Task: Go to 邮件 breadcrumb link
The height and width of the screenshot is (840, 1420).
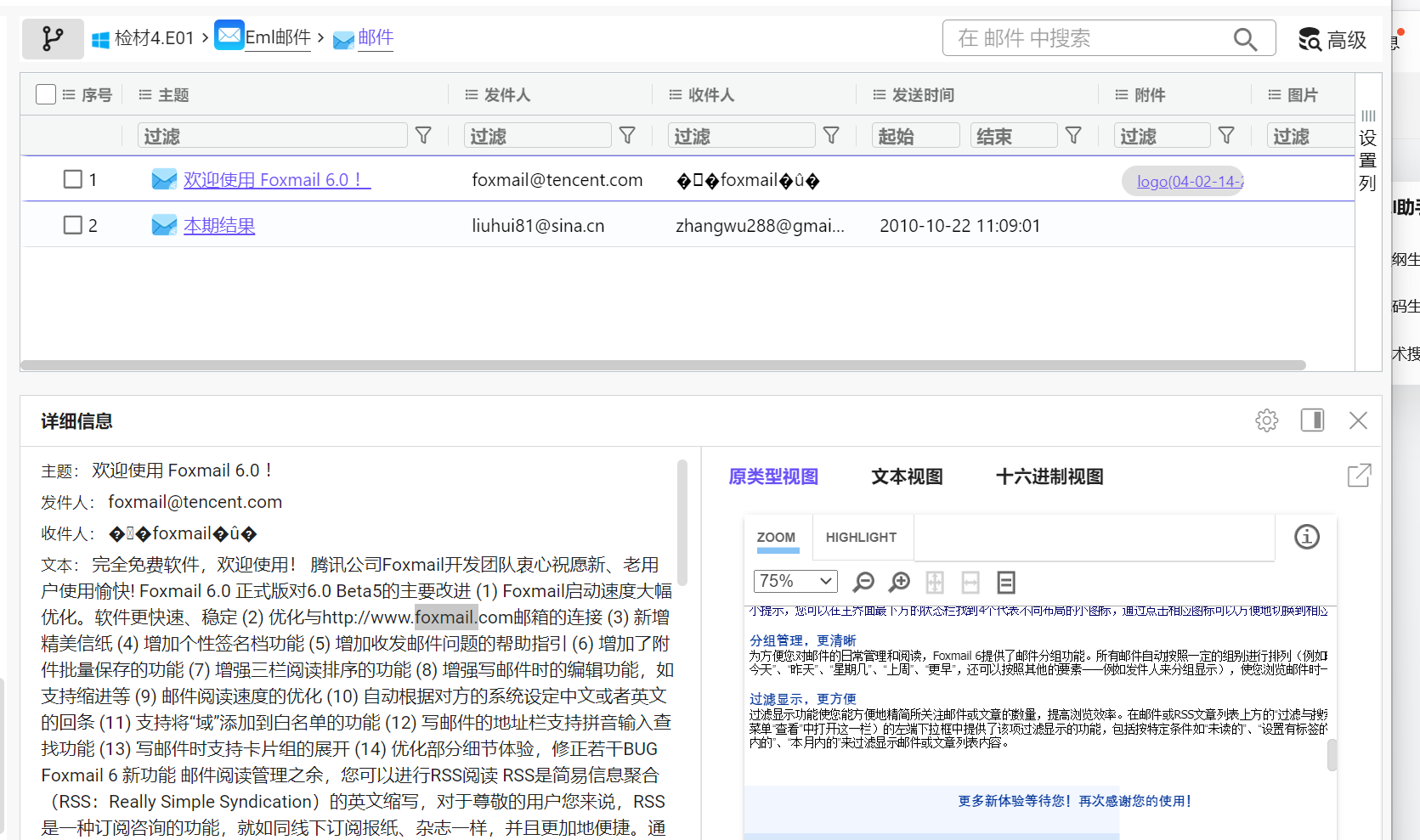Action: pyautogui.click(x=376, y=37)
